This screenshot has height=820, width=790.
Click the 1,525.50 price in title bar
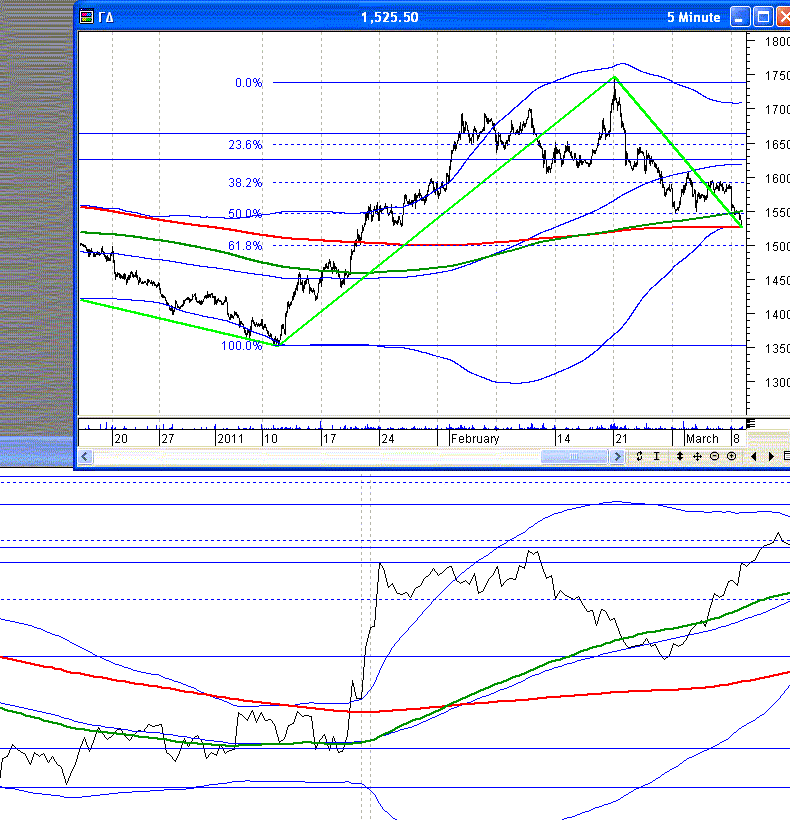click(x=389, y=17)
